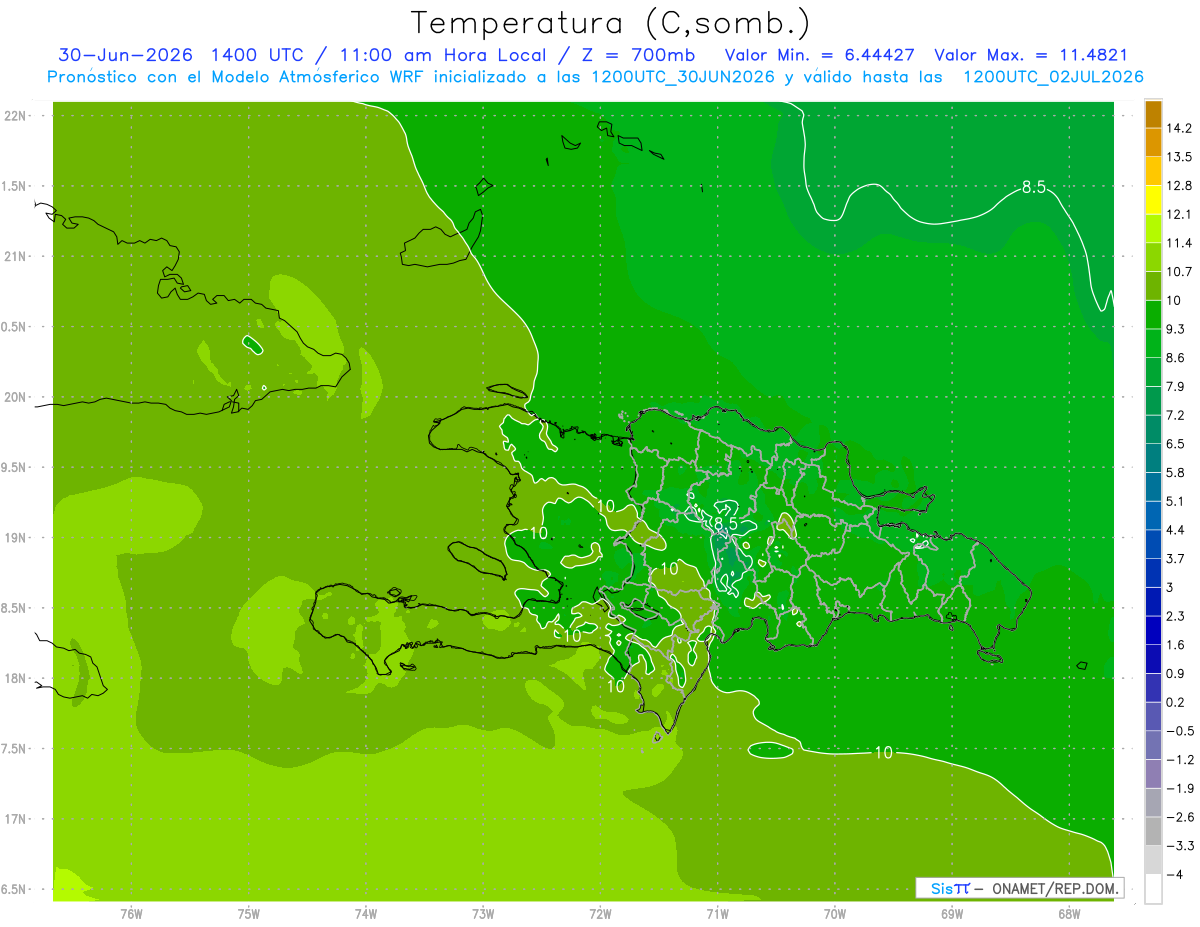
Task: Click the "3.7" colorbar label
Action: (x=1177, y=559)
